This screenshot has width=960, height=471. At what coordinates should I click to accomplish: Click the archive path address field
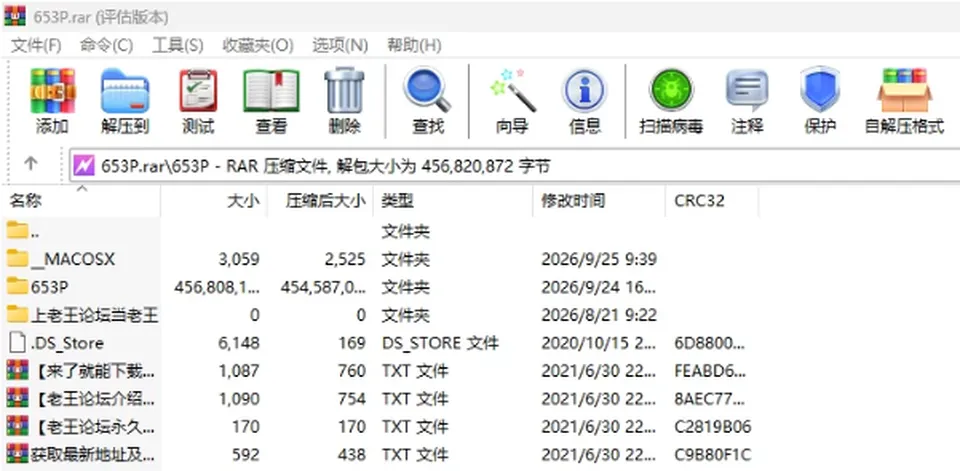(x=514, y=165)
